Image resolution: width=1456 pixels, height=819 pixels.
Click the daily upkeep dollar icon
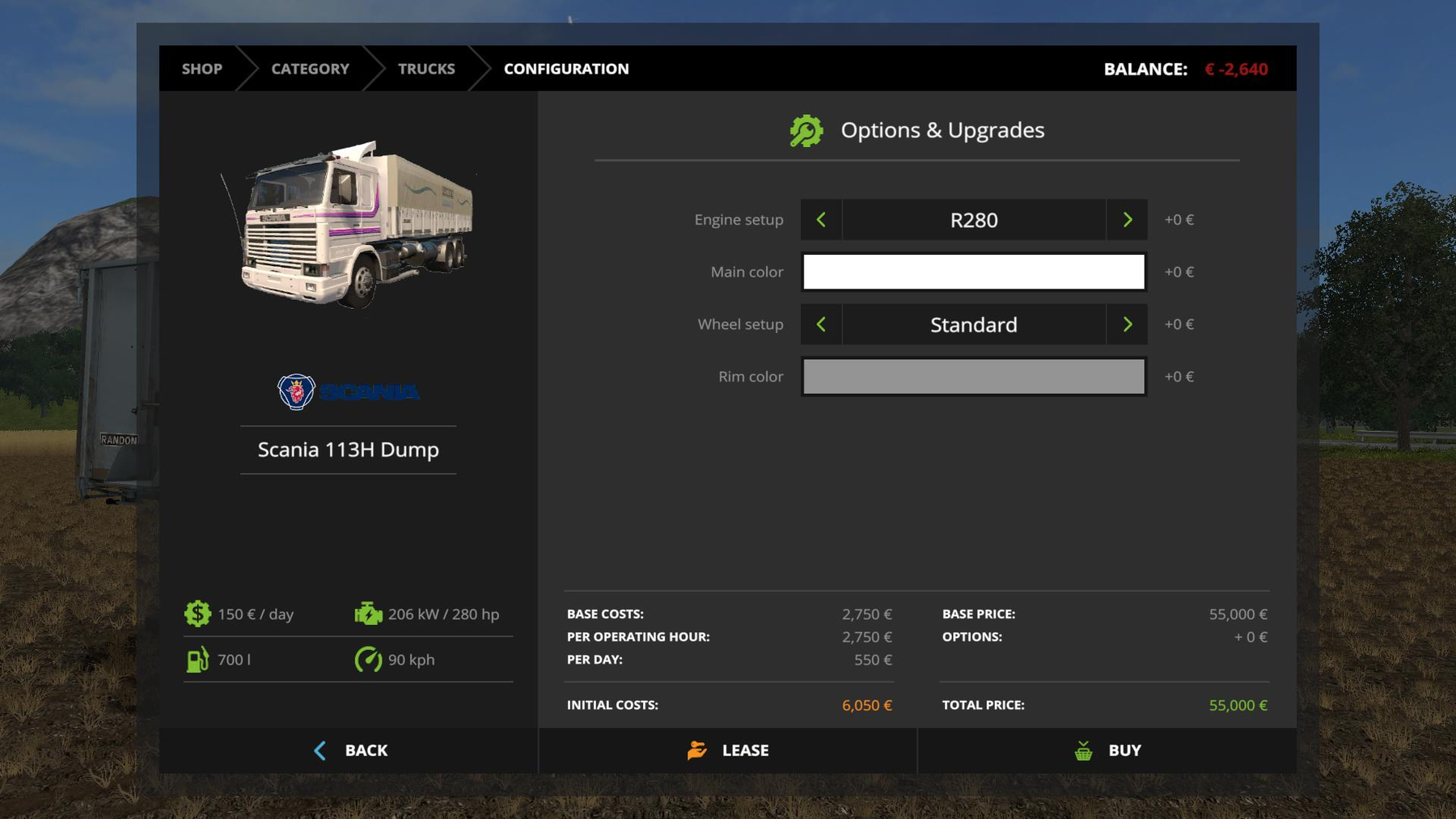pyautogui.click(x=197, y=614)
